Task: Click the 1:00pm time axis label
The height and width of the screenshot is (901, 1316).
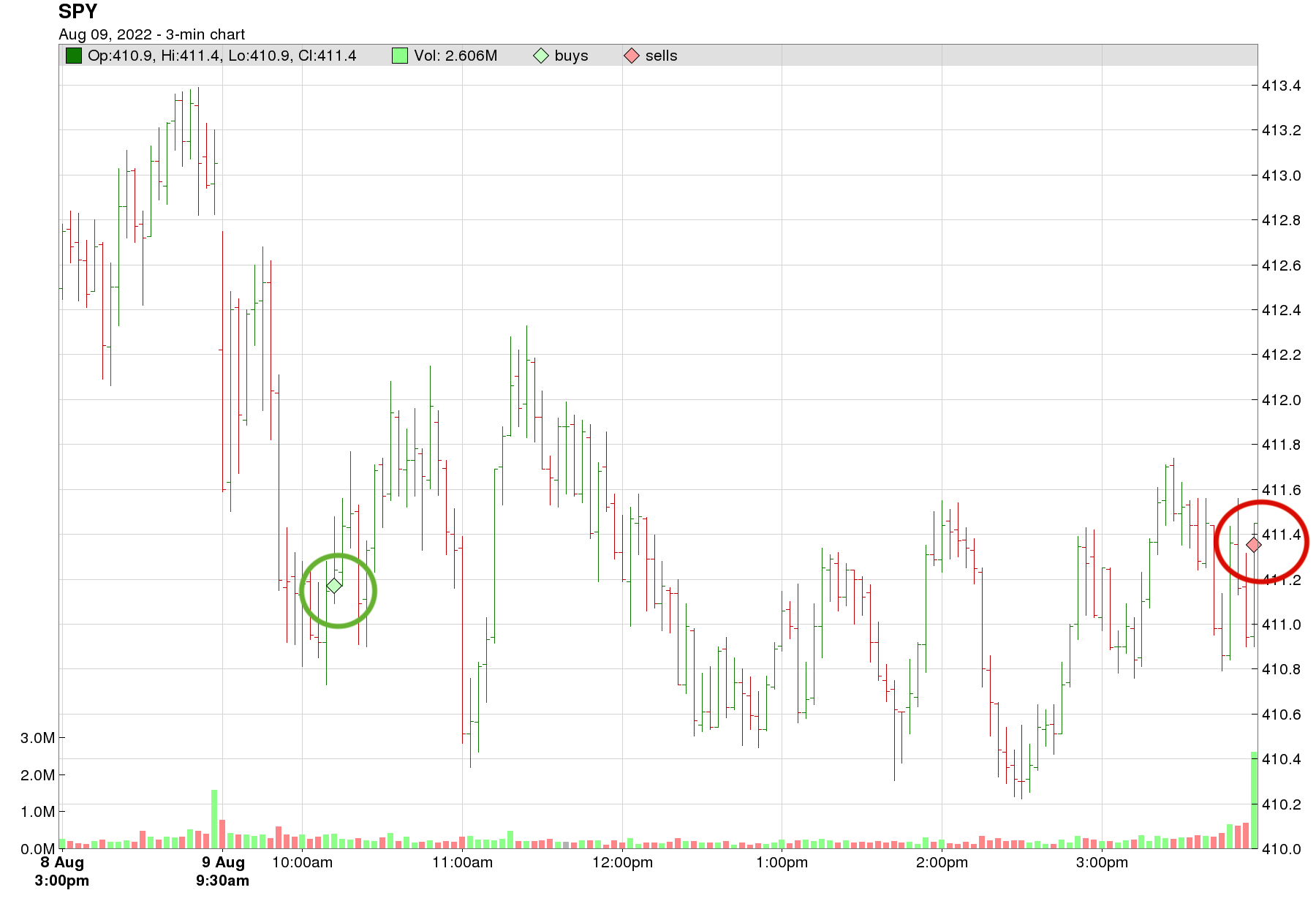Action: [782, 862]
